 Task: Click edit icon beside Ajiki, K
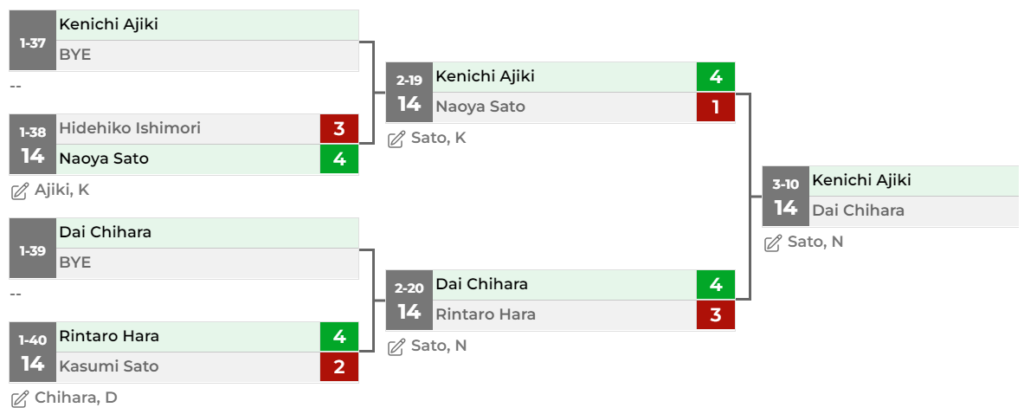19,190
